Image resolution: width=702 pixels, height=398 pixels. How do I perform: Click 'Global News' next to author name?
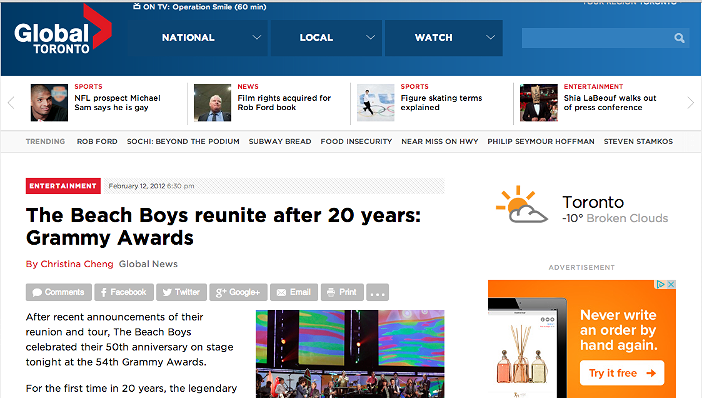148,264
